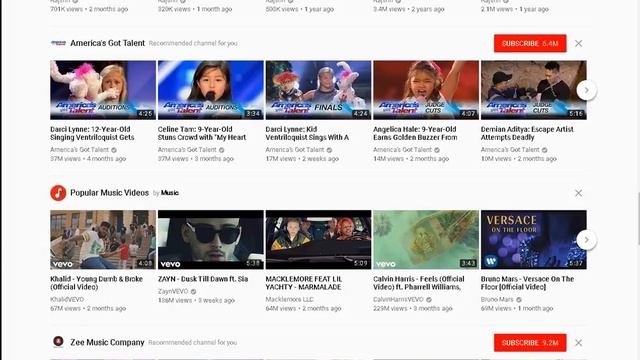Play Calvin Harris Feels video thumbnail

click(426, 240)
